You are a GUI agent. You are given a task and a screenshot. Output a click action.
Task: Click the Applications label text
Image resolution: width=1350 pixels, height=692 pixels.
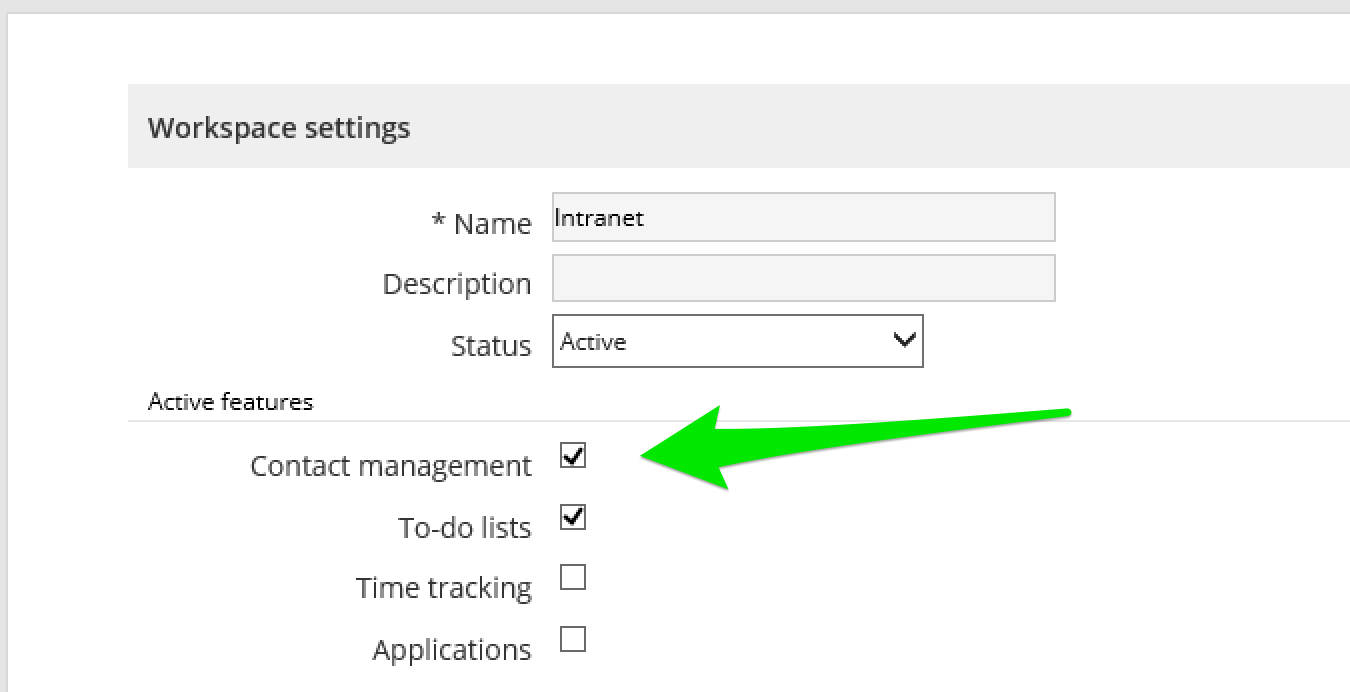click(451, 649)
